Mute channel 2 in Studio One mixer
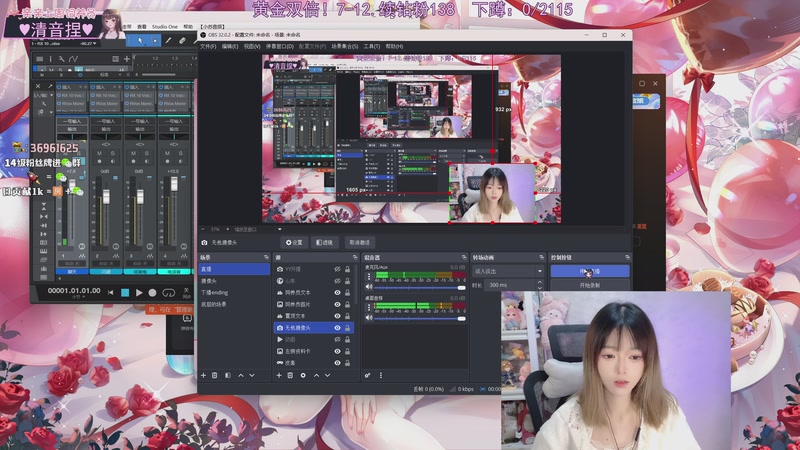Viewport: 800px width, 450px height. click(99, 153)
